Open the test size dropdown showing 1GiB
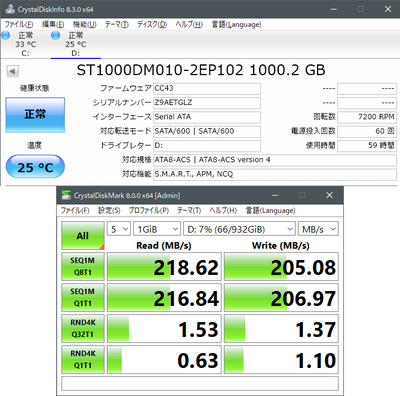The width and height of the screenshot is (400, 396). [157, 229]
